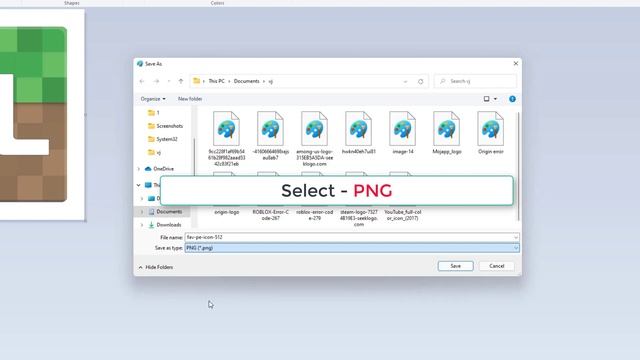640x360 pixels.
Task: Click the Search vj field
Action: pos(475,81)
